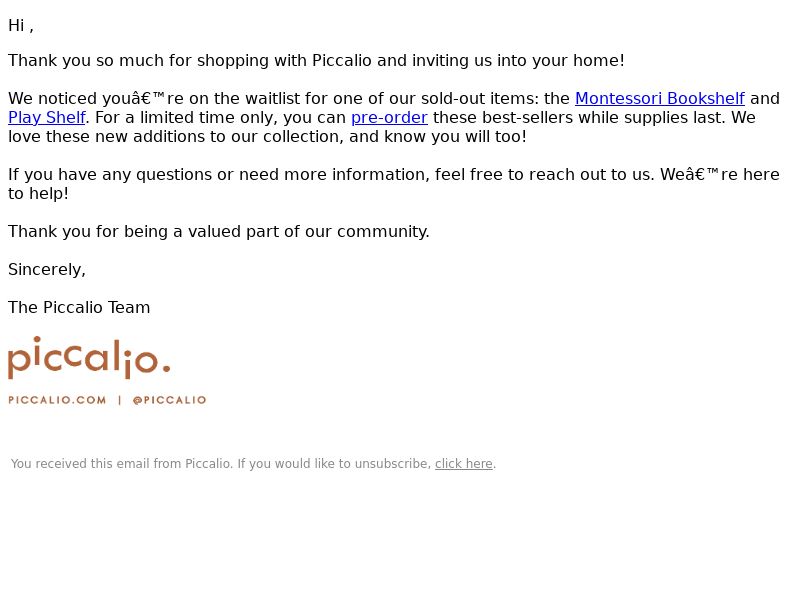Click the "Hi ," greeting line

coord(21,26)
